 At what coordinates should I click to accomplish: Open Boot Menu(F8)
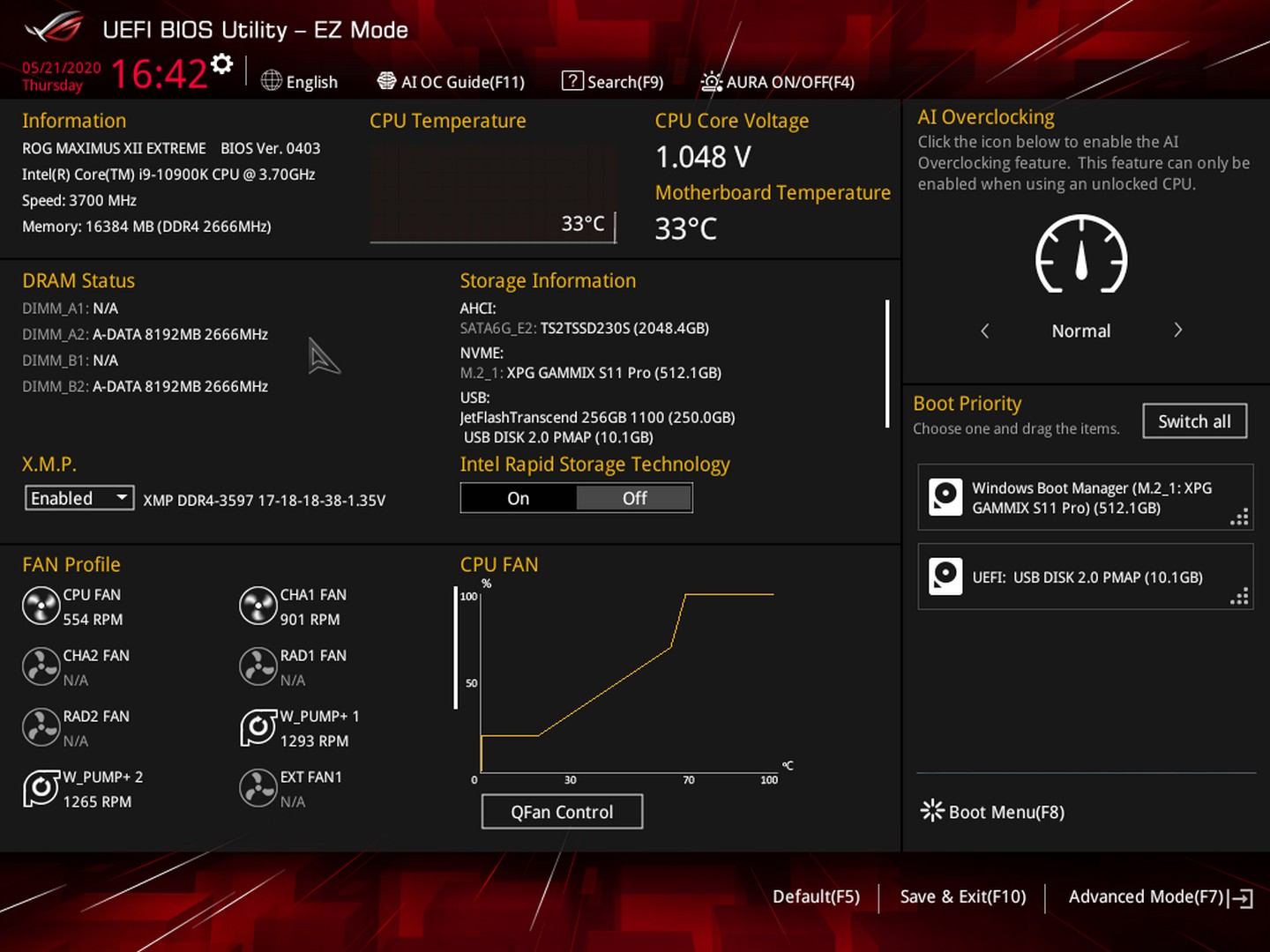click(x=993, y=811)
